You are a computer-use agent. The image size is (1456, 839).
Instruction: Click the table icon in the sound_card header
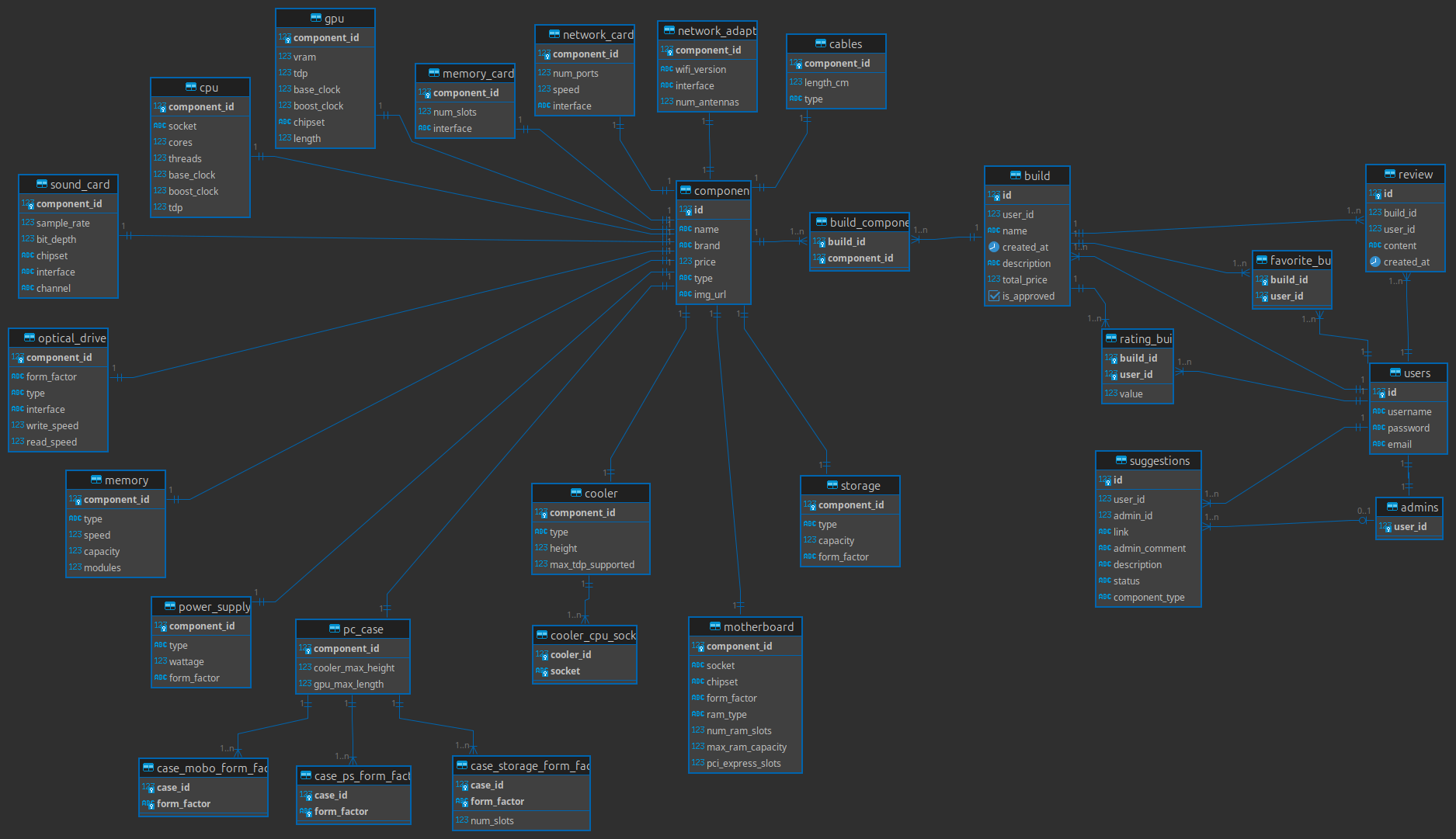(41, 184)
